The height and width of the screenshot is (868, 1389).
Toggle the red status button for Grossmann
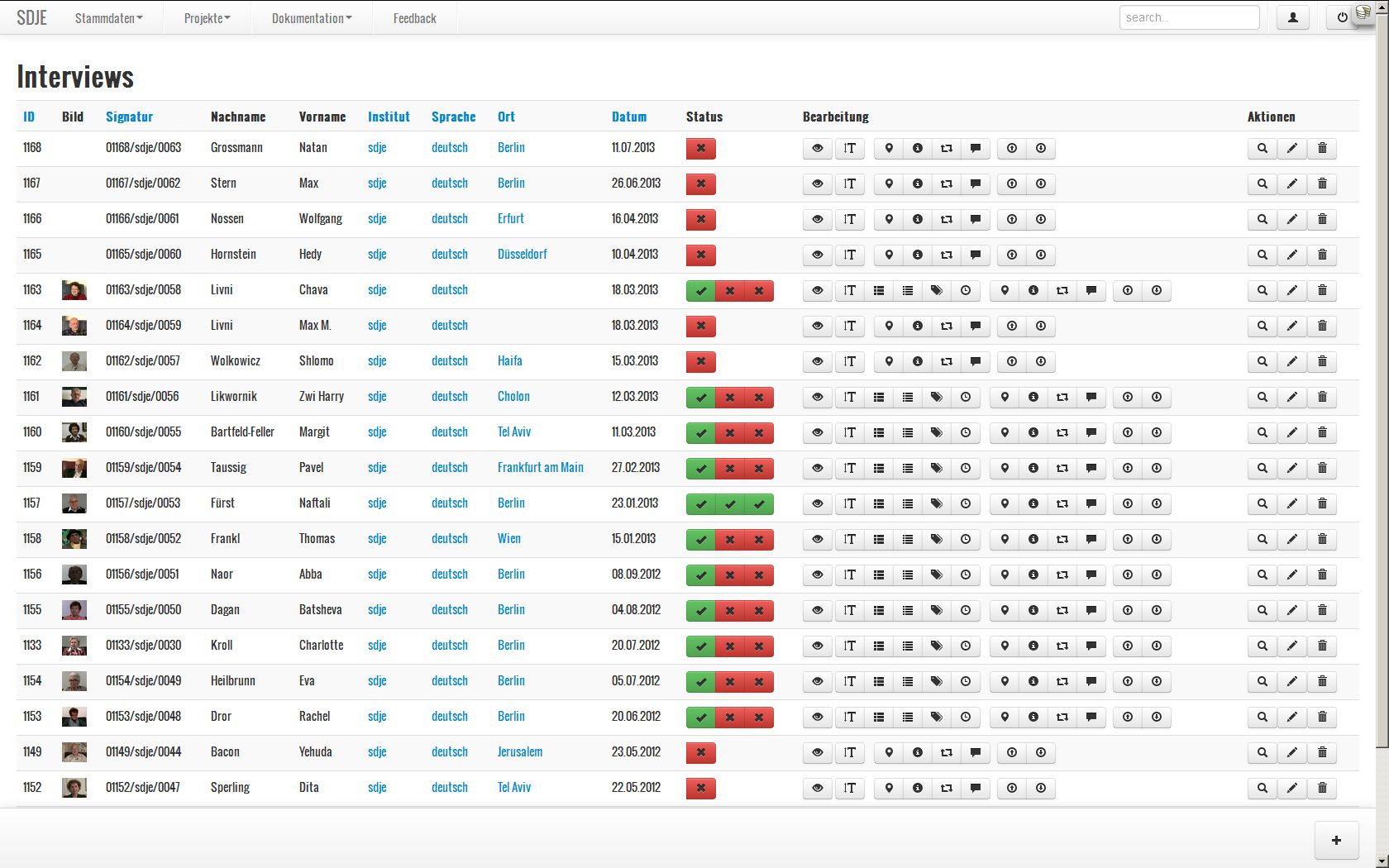coord(700,148)
